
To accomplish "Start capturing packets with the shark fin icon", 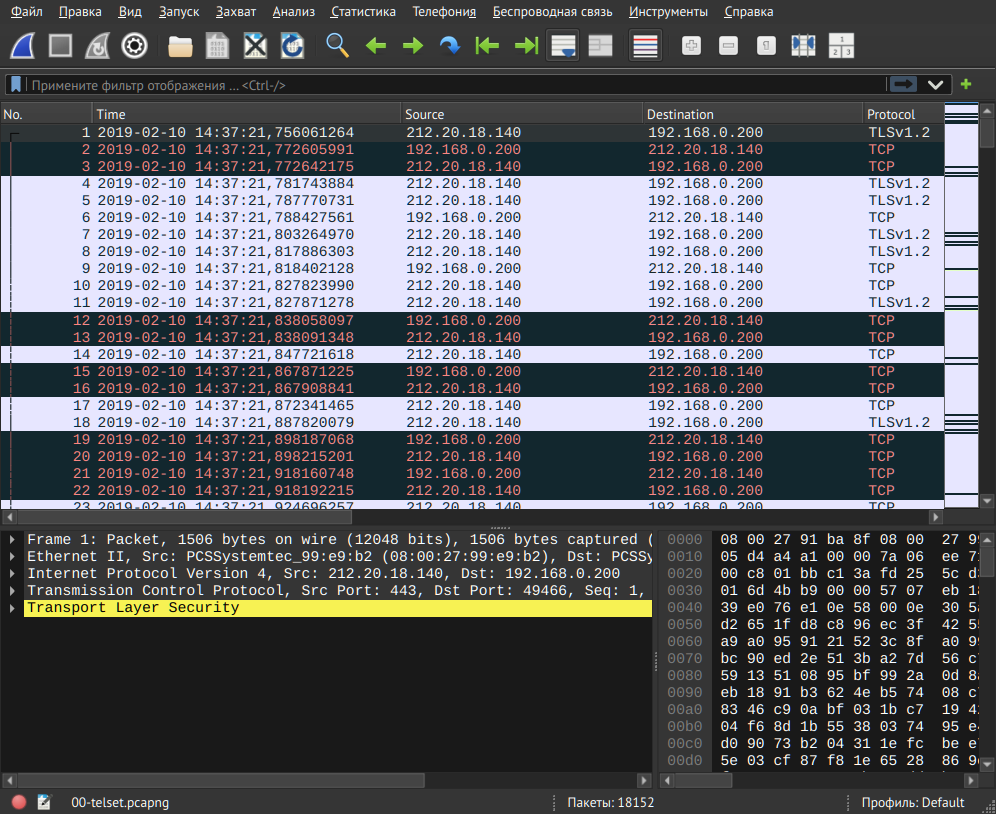I will pos(23,46).
